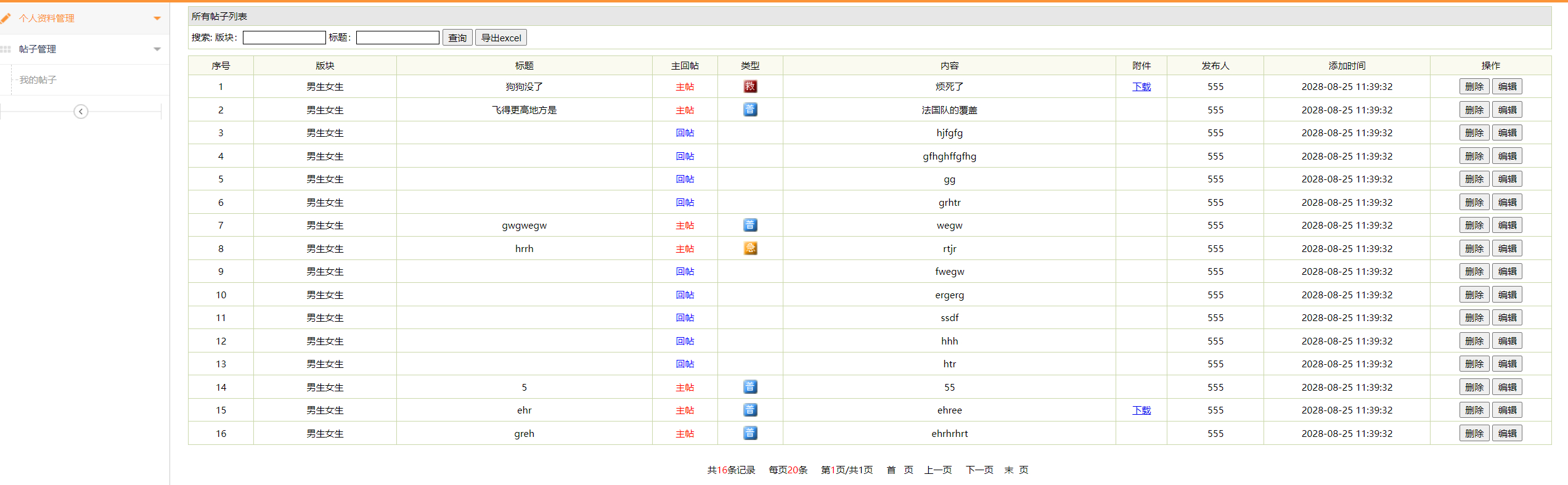Screen dimensions: 1568x485
Task: Go to last page 末页
Action: click(1016, 470)
